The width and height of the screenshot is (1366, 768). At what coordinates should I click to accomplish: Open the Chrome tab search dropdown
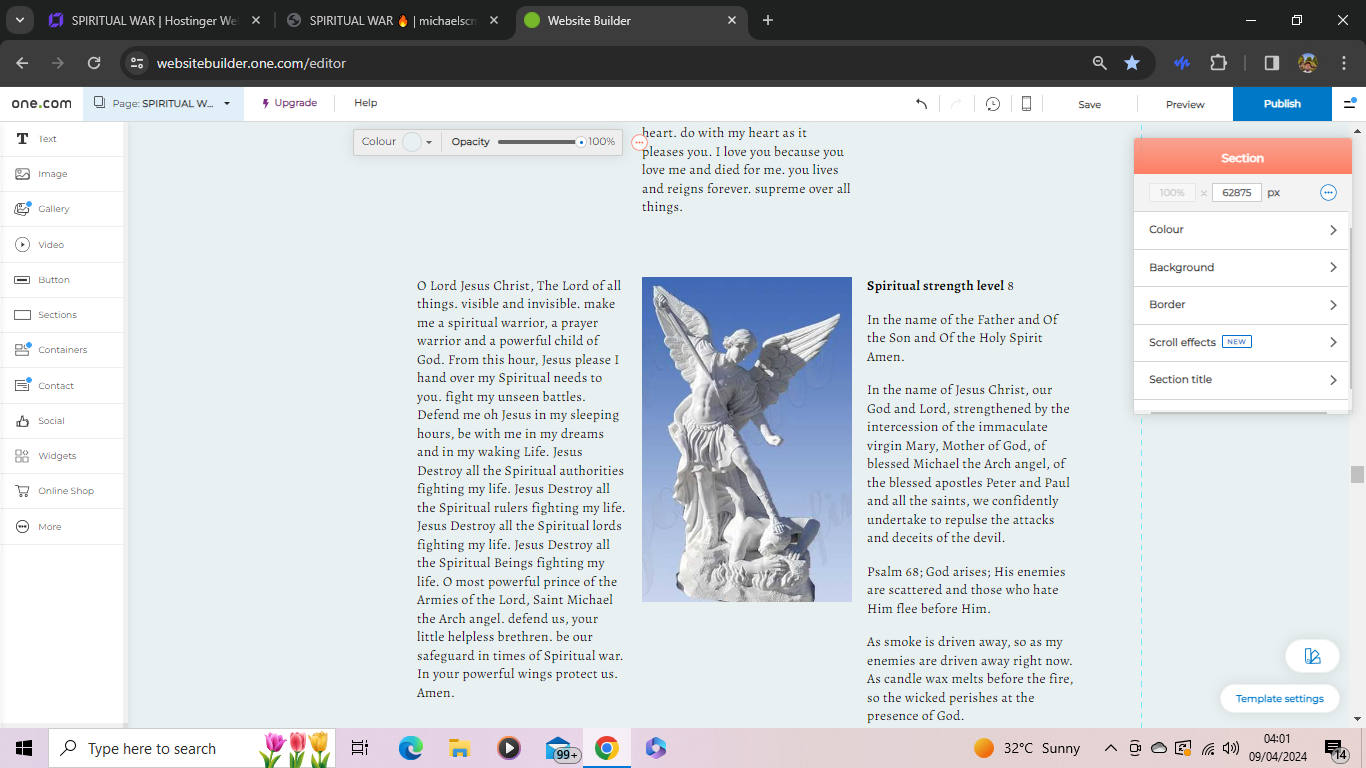tap(20, 20)
